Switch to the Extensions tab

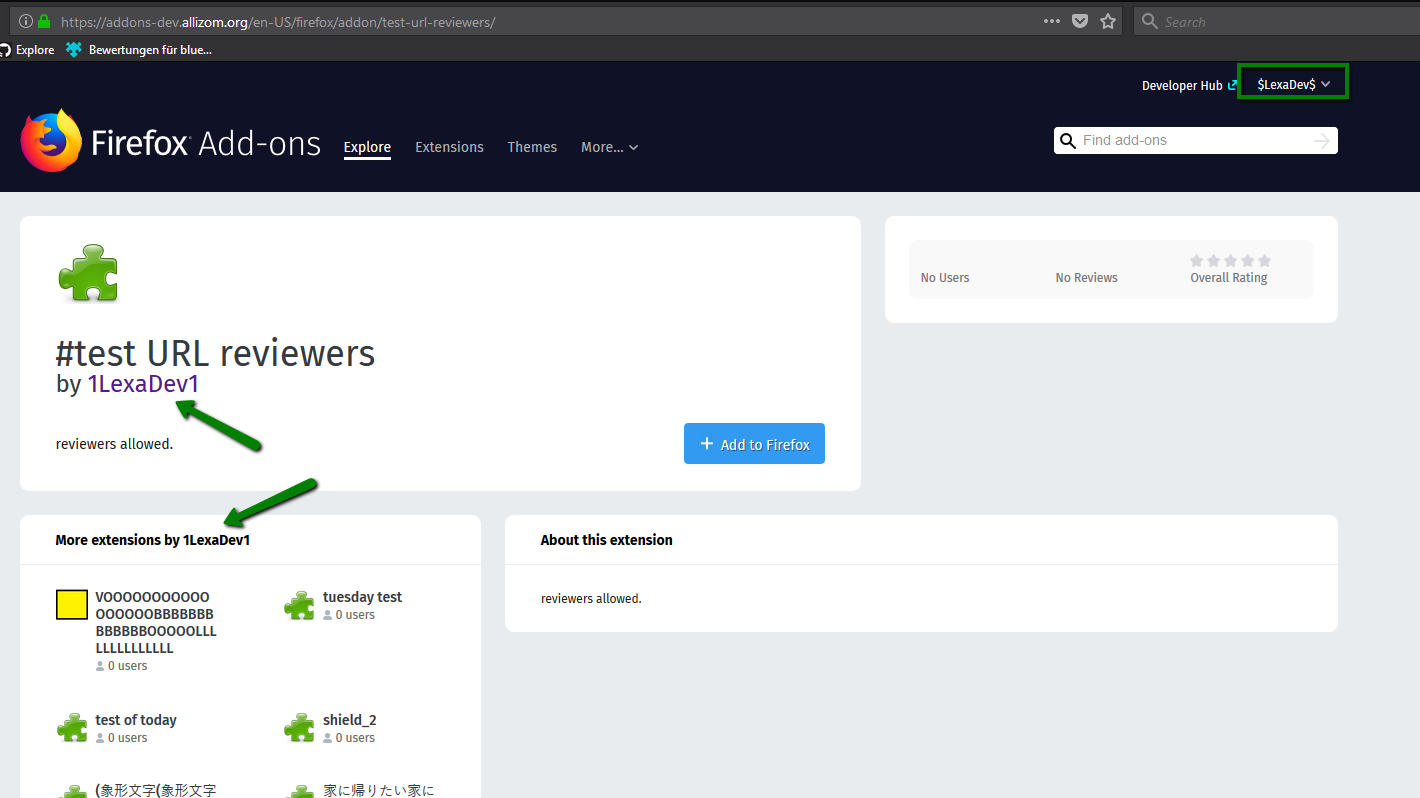pyautogui.click(x=449, y=147)
